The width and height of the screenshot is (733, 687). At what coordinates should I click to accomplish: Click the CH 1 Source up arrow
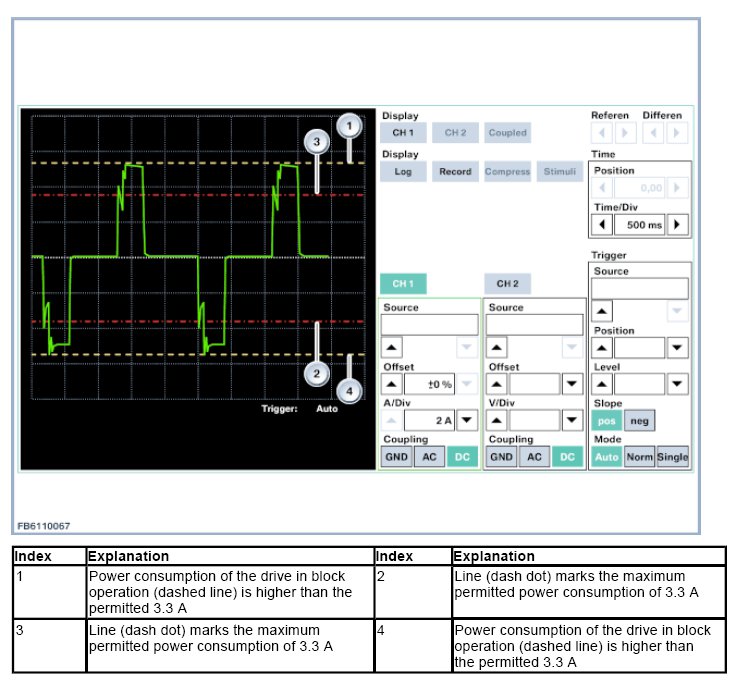392,348
